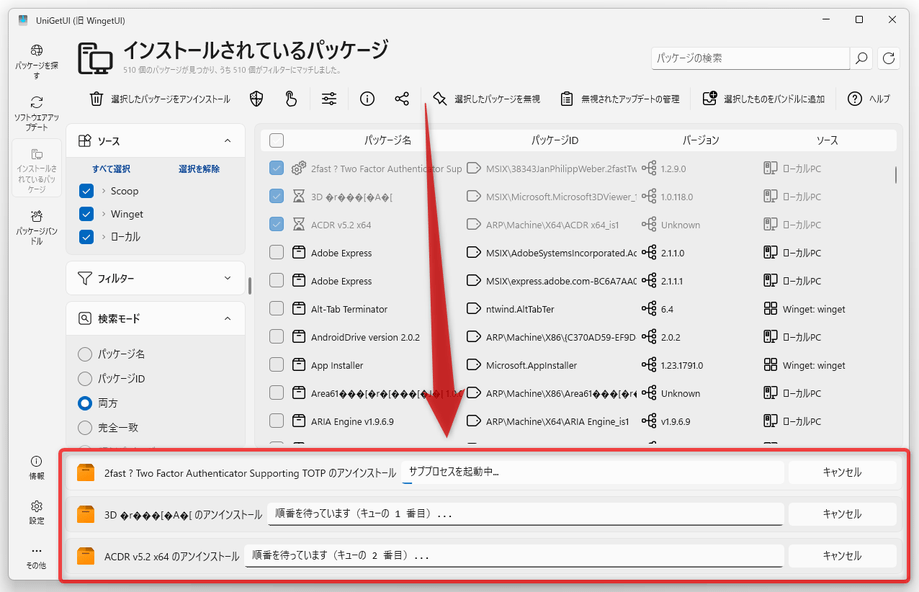Open manage ignored updates button
Screen dimensions: 919x592
point(620,99)
